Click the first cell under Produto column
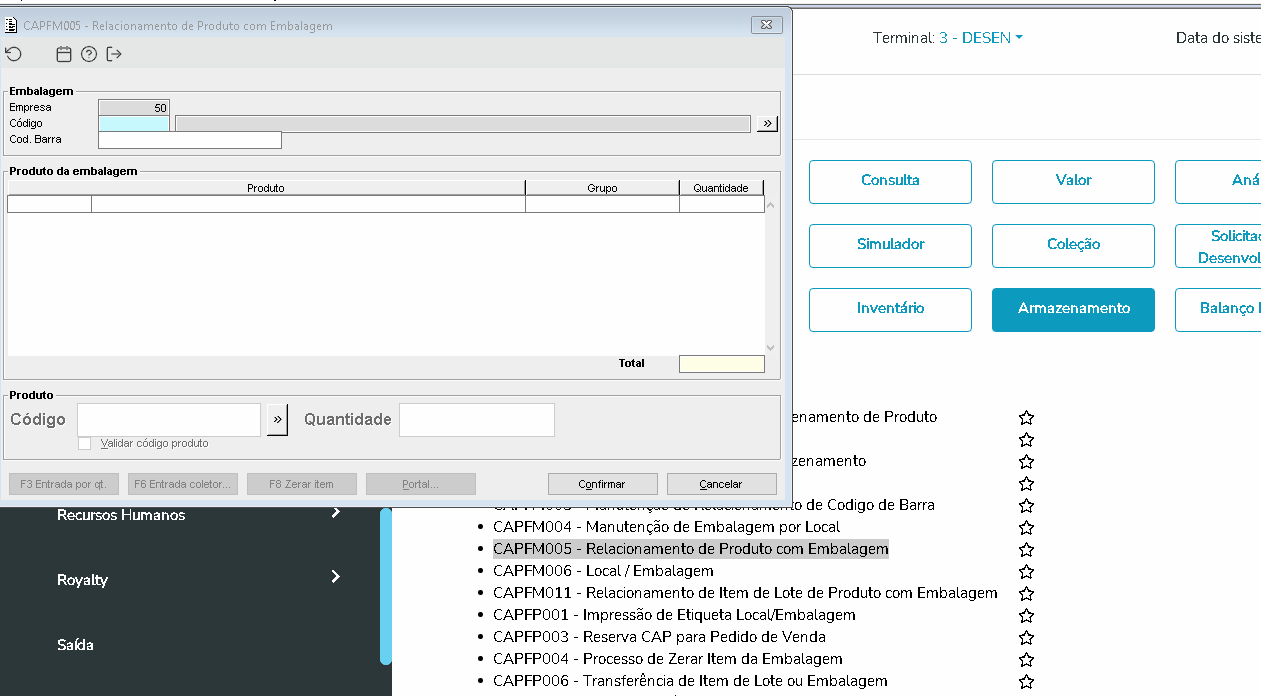Image resolution: width=1261 pixels, height=696 pixels. click(49, 204)
